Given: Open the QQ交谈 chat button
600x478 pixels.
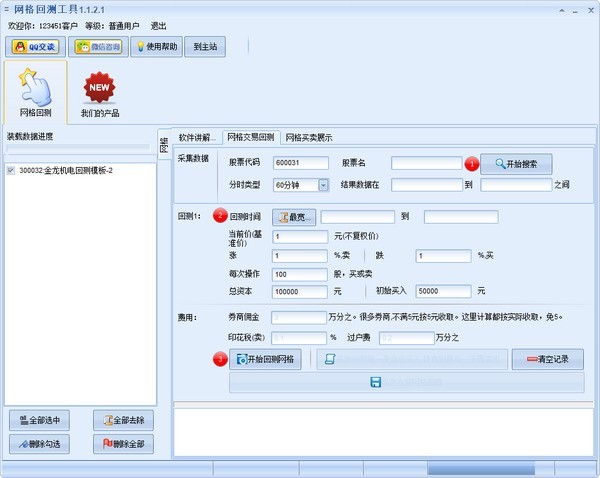Looking at the screenshot, I should point(35,47).
